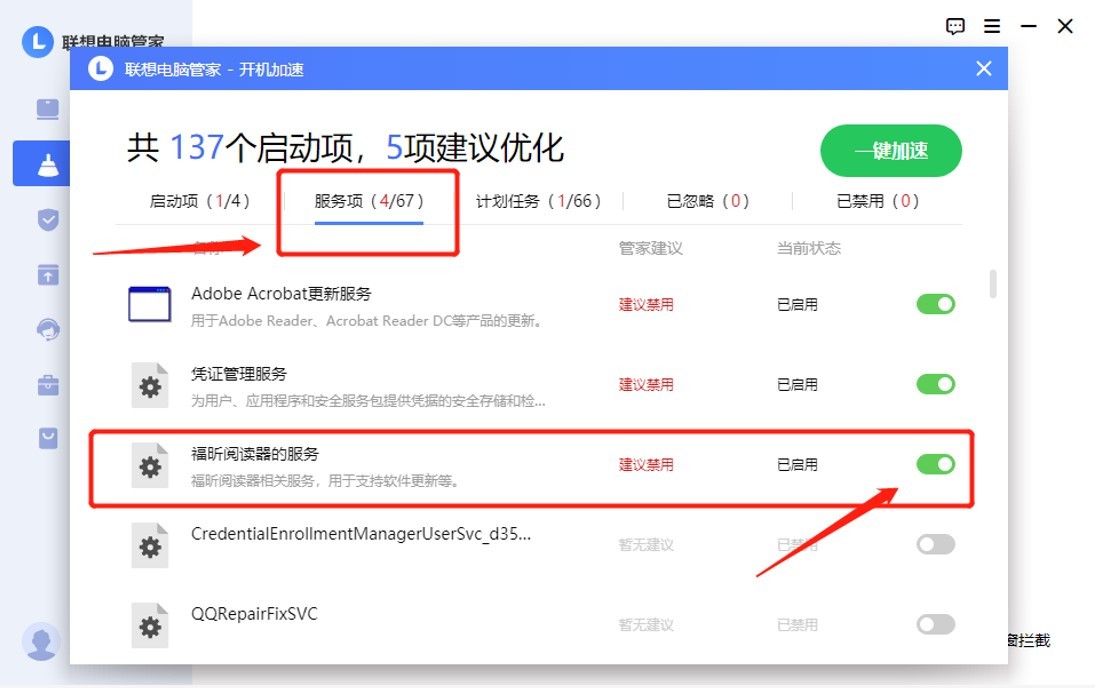Toggle off 福昕阅读器的服务

tap(936, 464)
